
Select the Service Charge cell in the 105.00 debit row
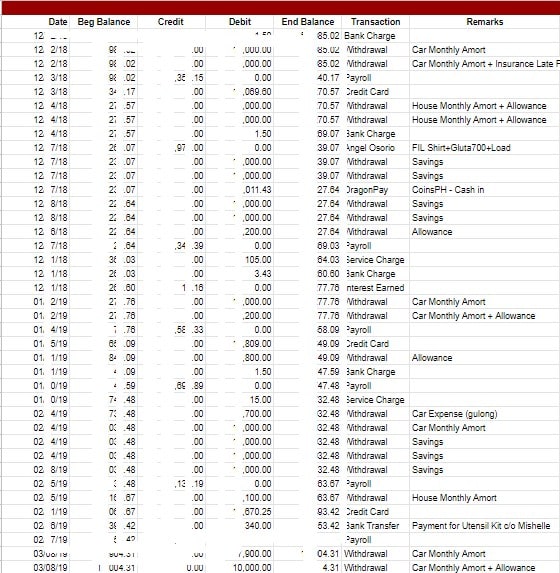(x=375, y=260)
